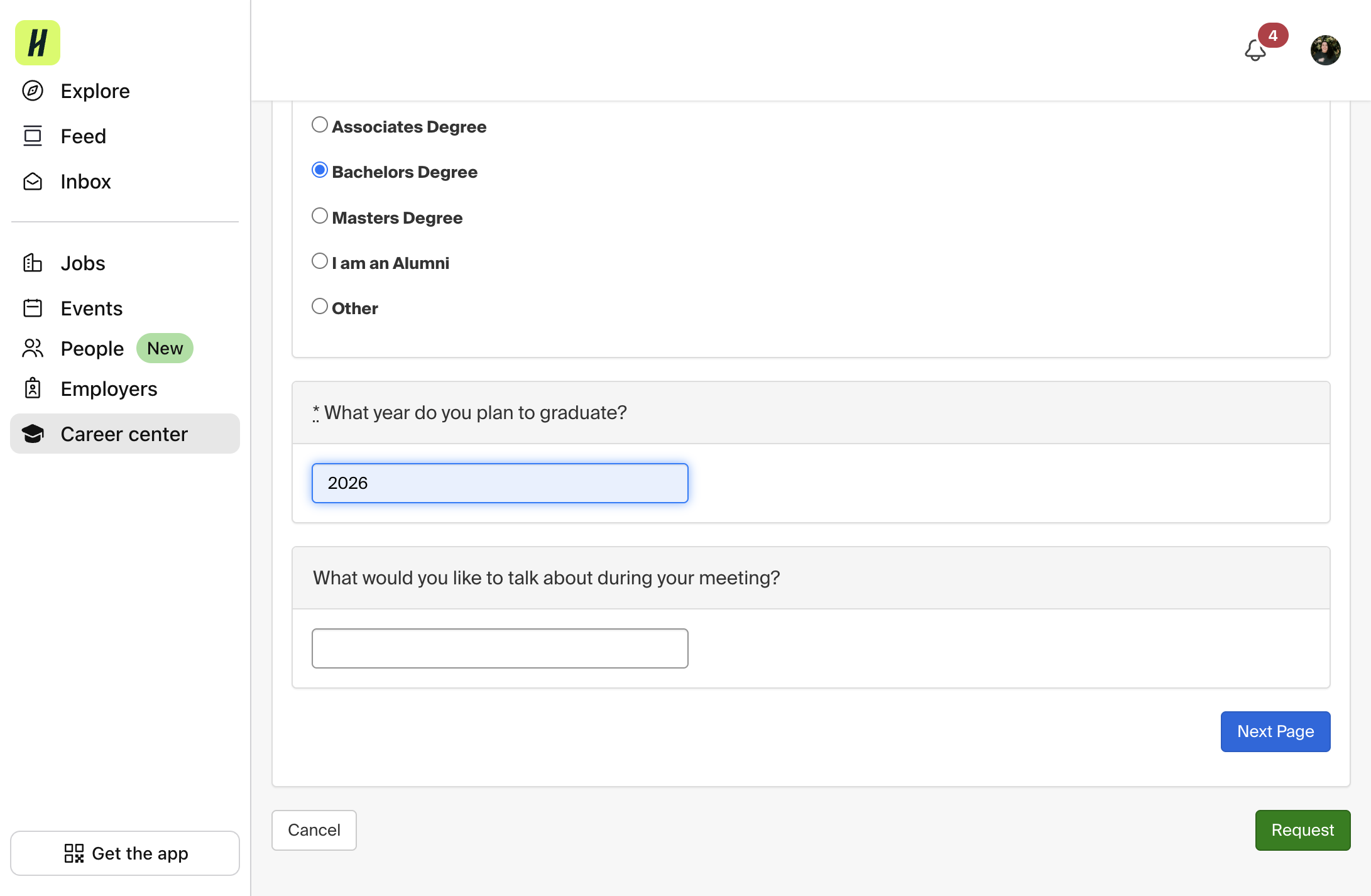
Task: Click the People icon in sidebar
Action: coord(33,348)
